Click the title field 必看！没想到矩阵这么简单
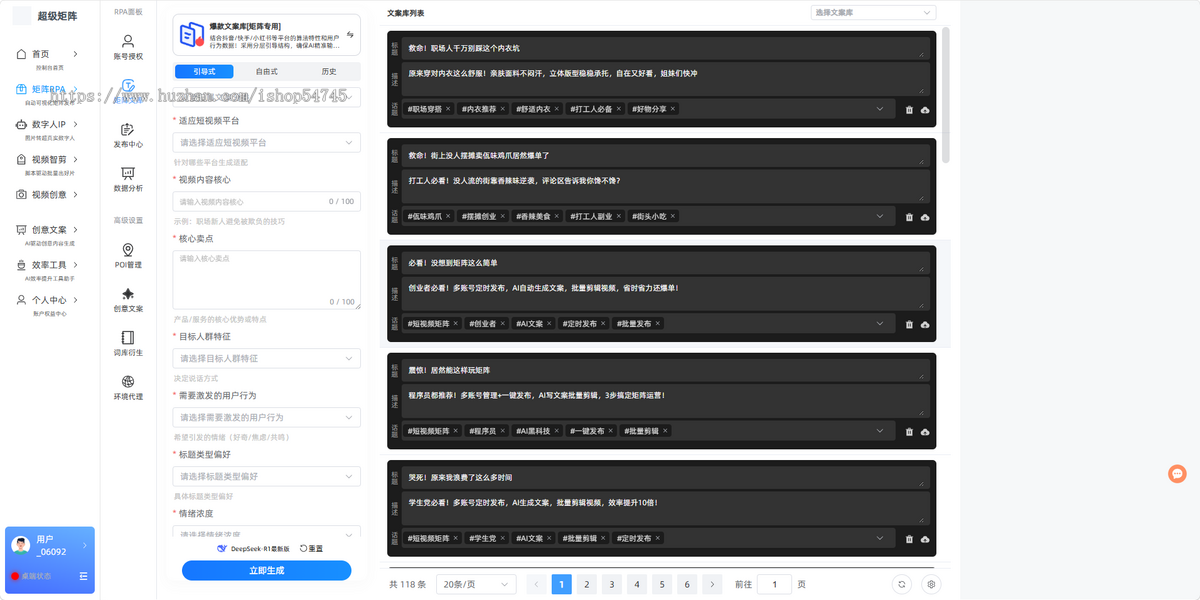Image resolution: width=1200 pixels, height=600 pixels. pos(665,263)
